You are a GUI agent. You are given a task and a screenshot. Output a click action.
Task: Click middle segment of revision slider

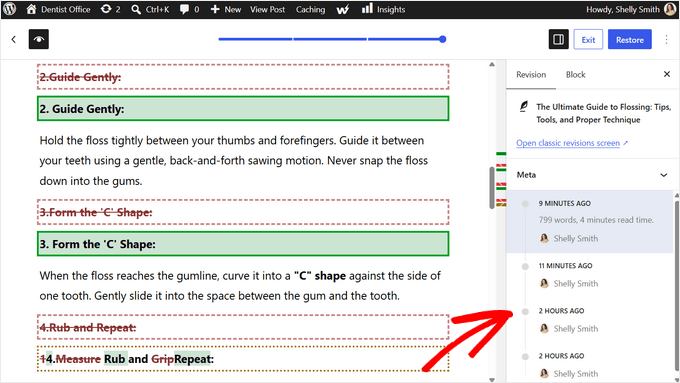point(330,39)
